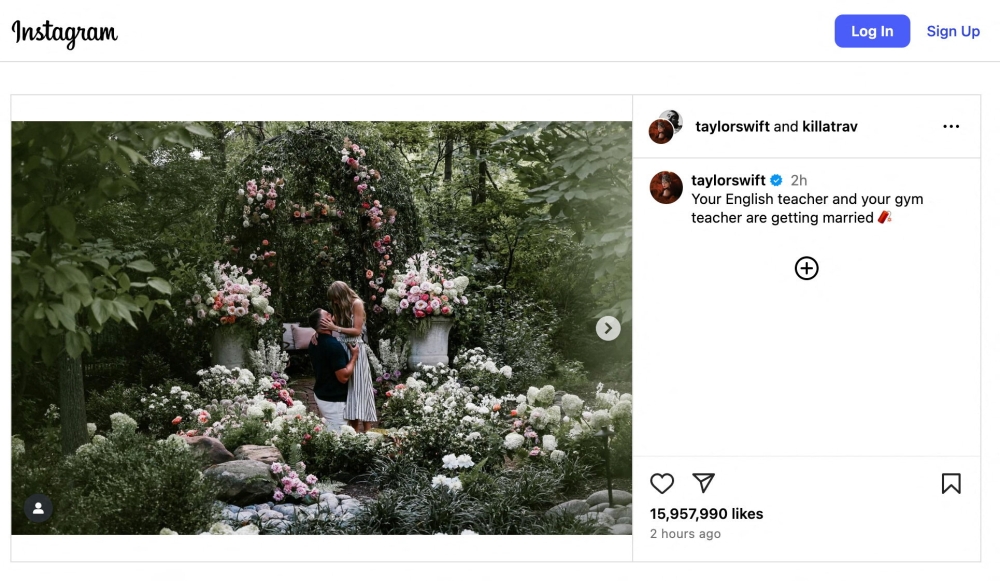Viewport: 1000px width, 581px height.
Task: Toggle like by double-tapping heart icon once
Action: [x=662, y=483]
